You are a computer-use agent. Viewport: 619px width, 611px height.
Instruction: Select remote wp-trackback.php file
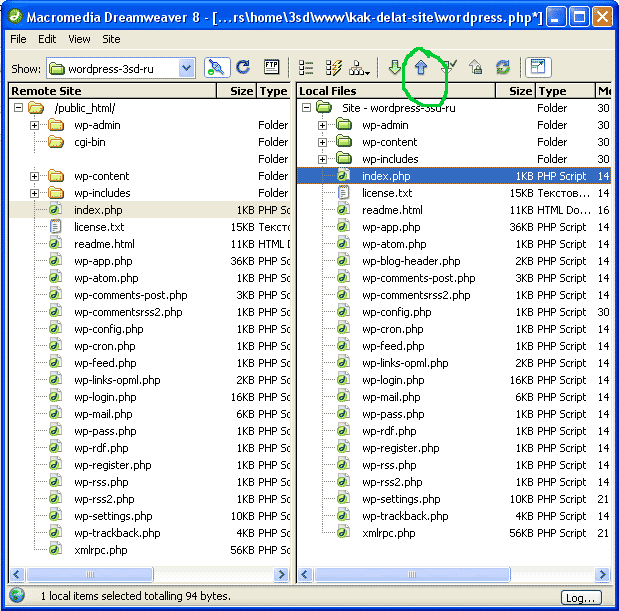click(x=117, y=533)
